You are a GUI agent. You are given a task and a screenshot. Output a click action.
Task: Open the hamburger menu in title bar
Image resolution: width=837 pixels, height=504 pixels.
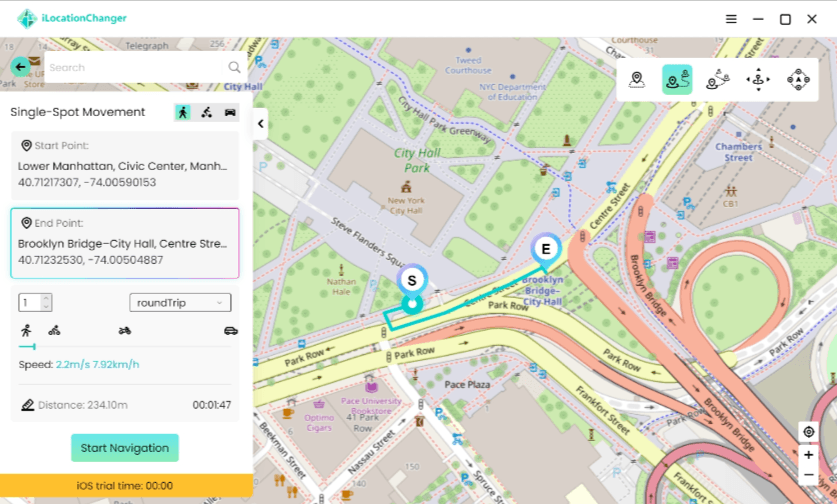pyautogui.click(x=731, y=19)
